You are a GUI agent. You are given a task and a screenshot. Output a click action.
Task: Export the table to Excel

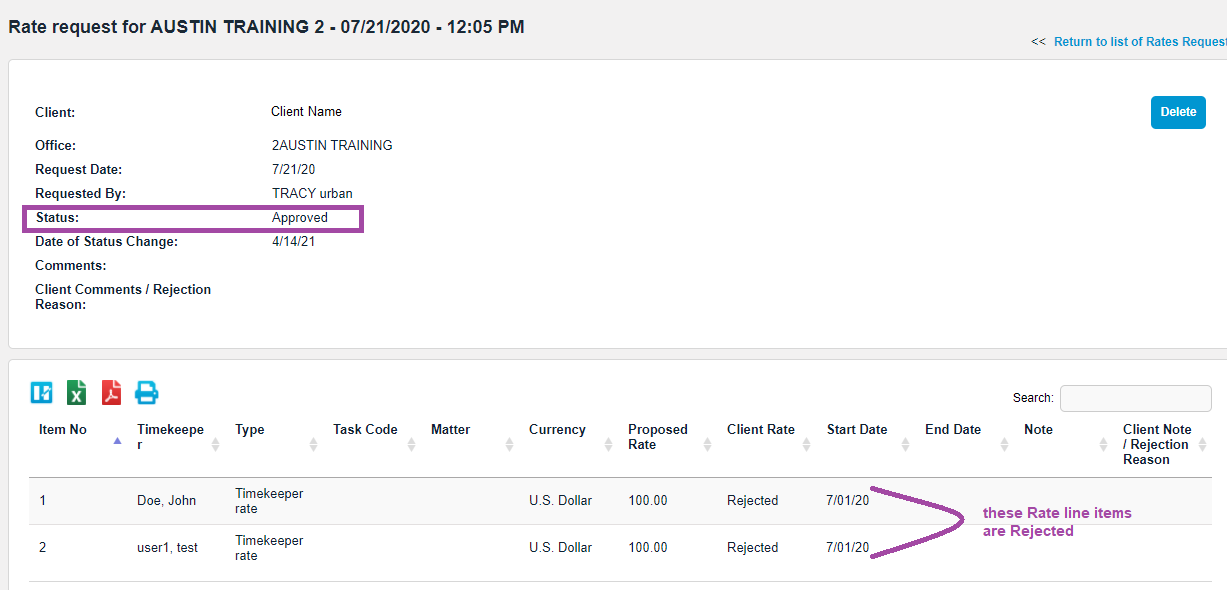coord(76,393)
